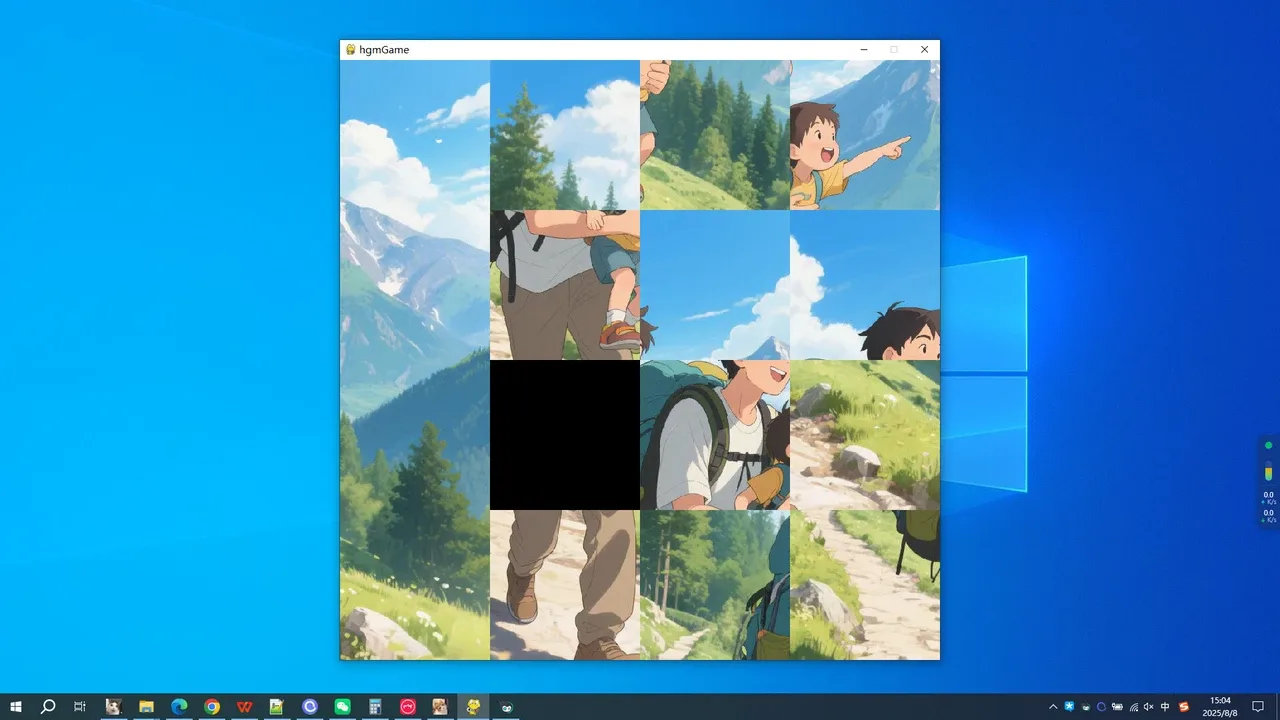The image size is (1280, 720).
Task: Open the Windows Start menu
Action: click(16, 707)
